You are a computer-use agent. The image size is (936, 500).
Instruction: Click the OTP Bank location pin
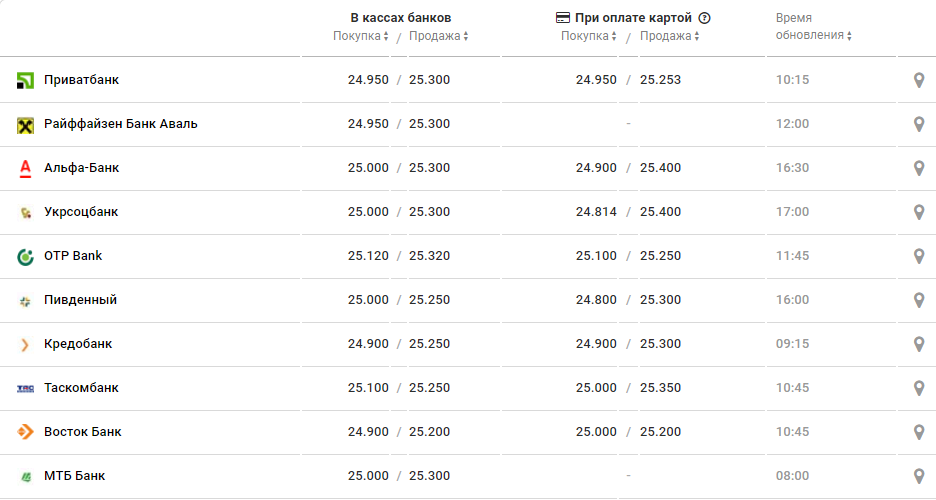point(919,256)
